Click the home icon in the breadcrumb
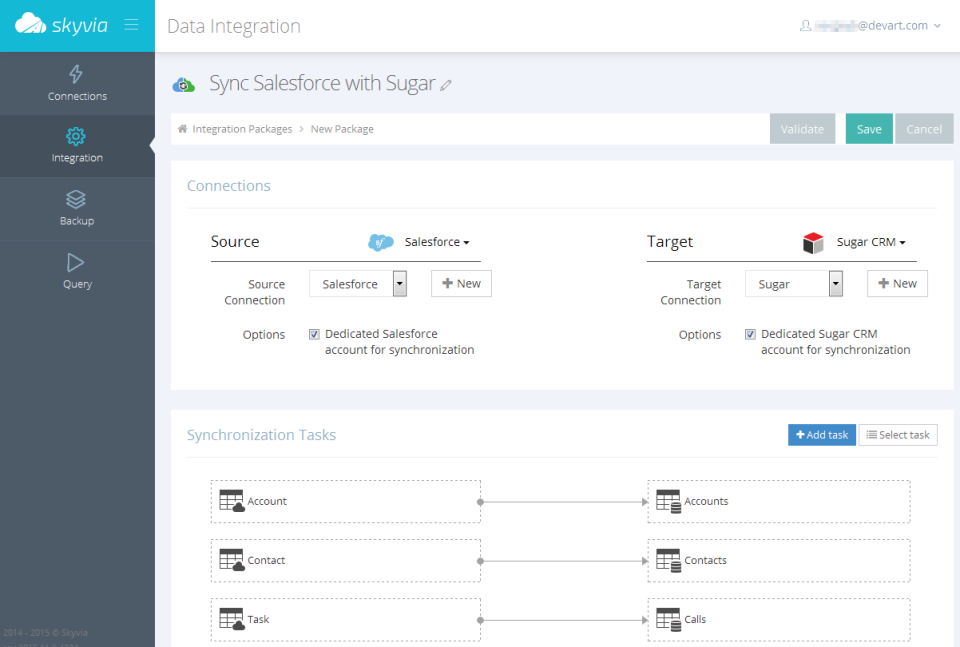Viewport: 960px width, 647px height. pos(182,128)
